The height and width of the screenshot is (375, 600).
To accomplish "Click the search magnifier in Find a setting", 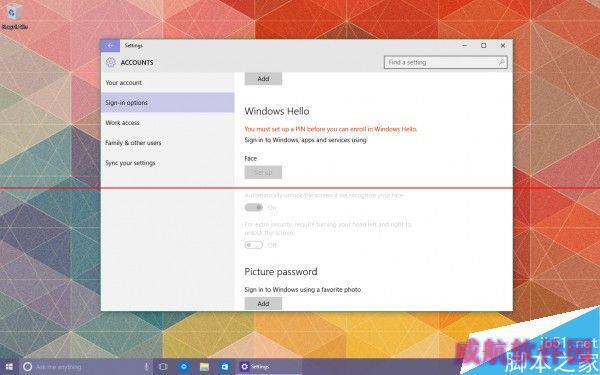I will click(x=501, y=62).
